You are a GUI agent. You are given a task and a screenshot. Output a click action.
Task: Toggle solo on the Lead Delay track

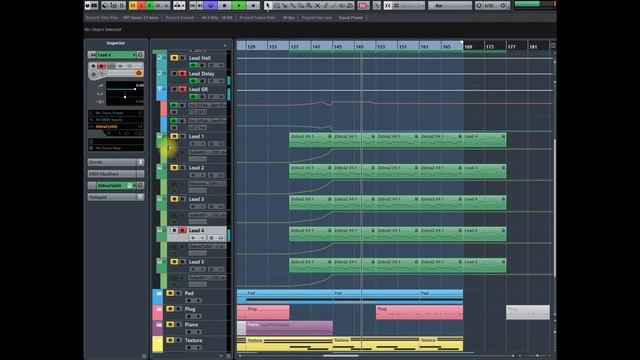pos(182,73)
